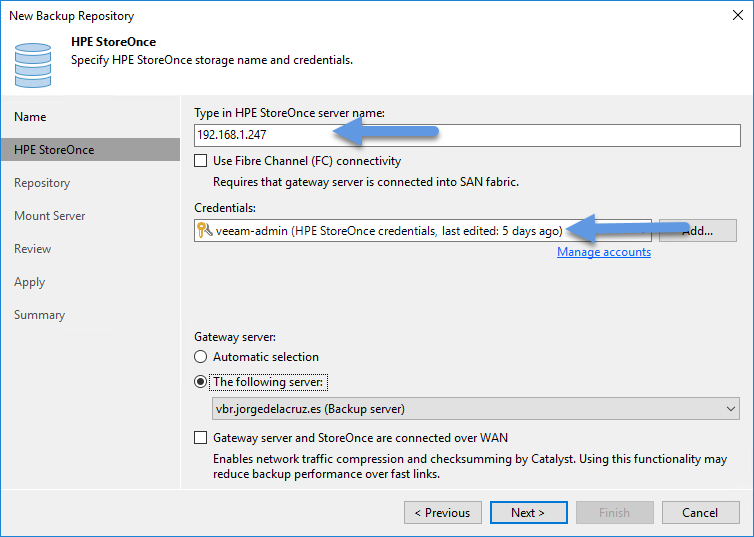The image size is (754, 537).
Task: Cancel the repository wizard
Action: [701, 512]
